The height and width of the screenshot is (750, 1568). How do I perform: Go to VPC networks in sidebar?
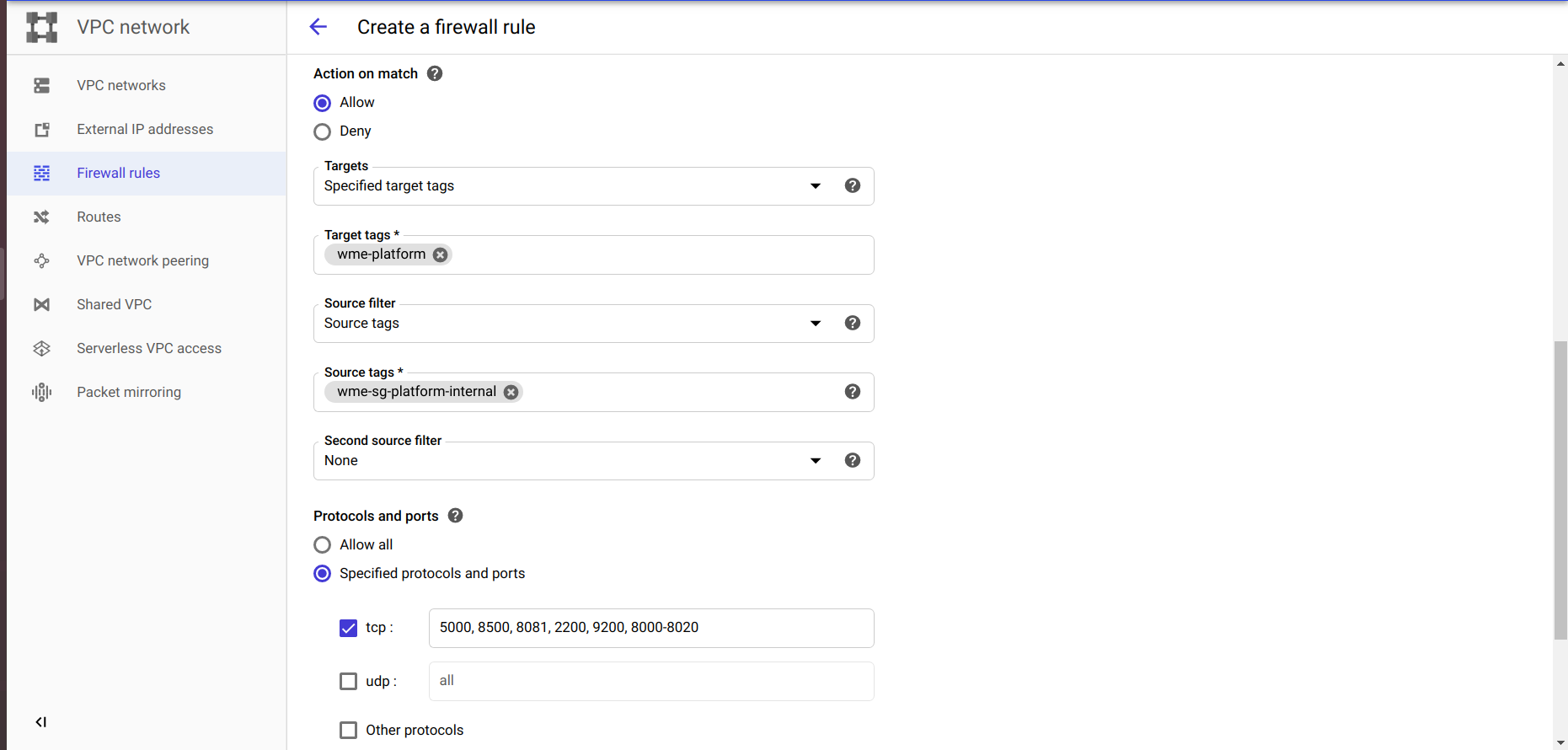(121, 86)
